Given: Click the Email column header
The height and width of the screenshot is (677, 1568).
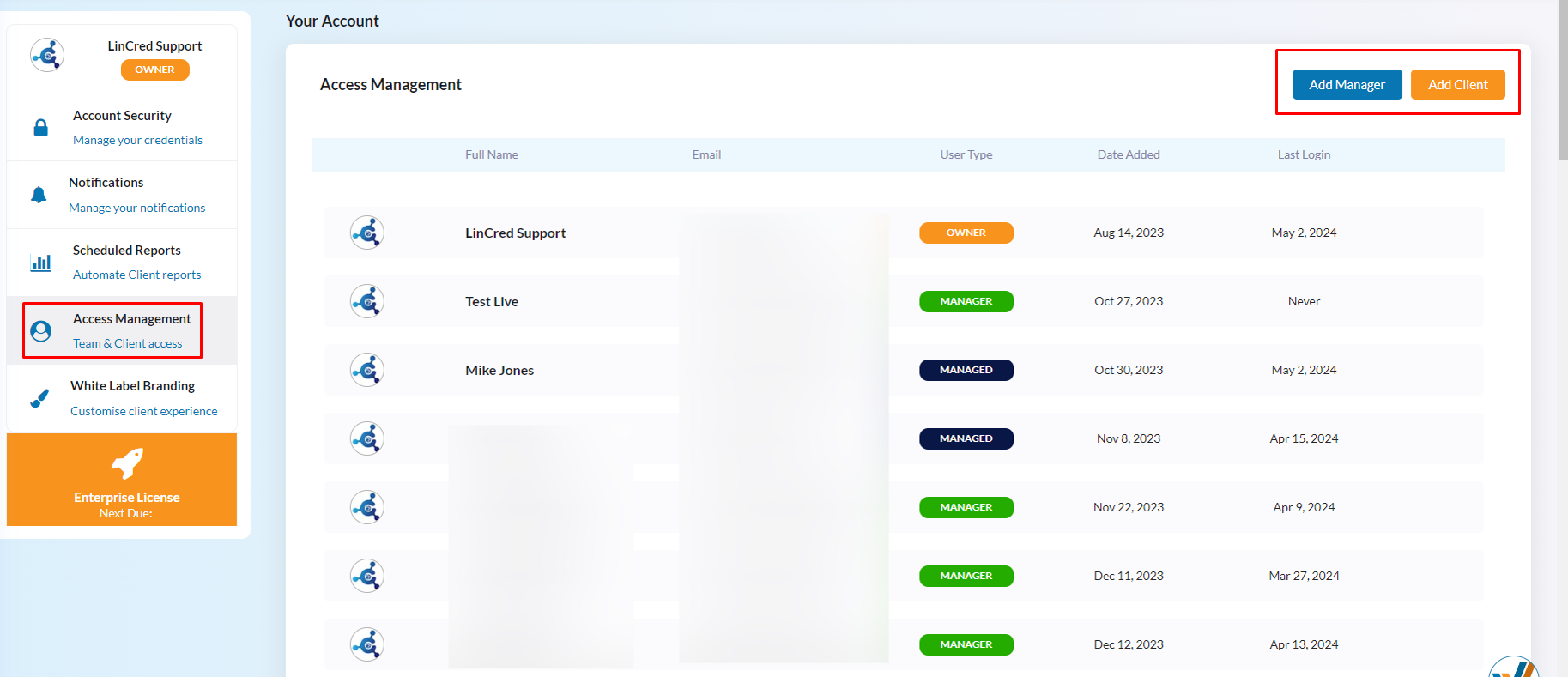Looking at the screenshot, I should tap(706, 154).
